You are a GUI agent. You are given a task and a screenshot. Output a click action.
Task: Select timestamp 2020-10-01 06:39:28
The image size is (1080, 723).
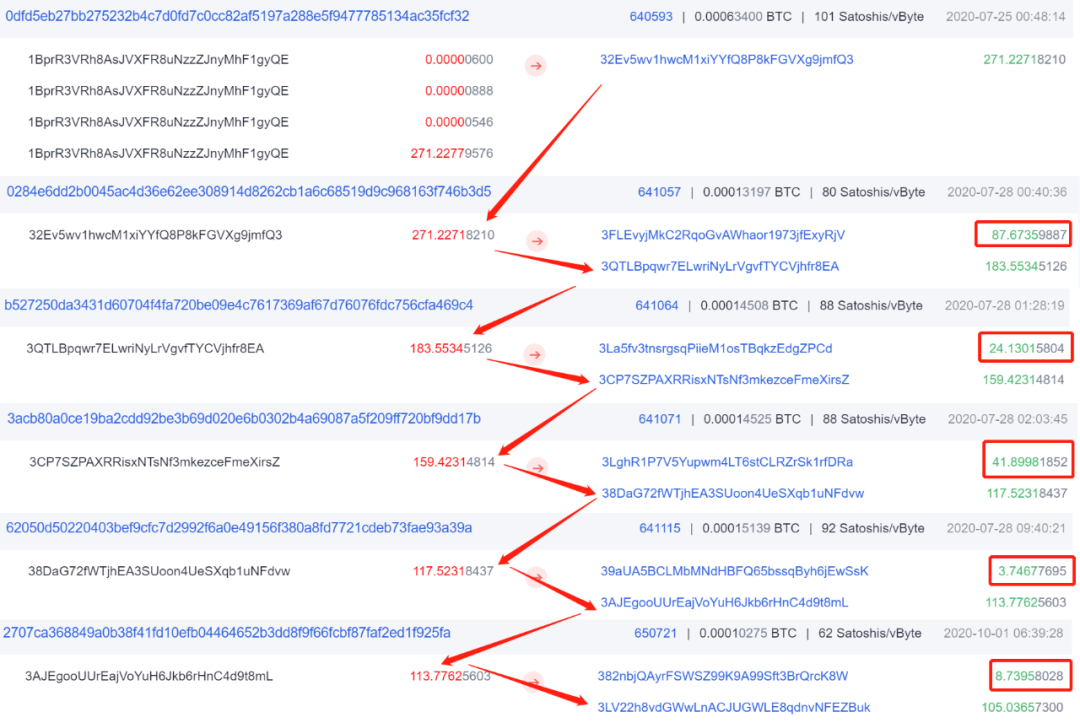tap(1003, 633)
